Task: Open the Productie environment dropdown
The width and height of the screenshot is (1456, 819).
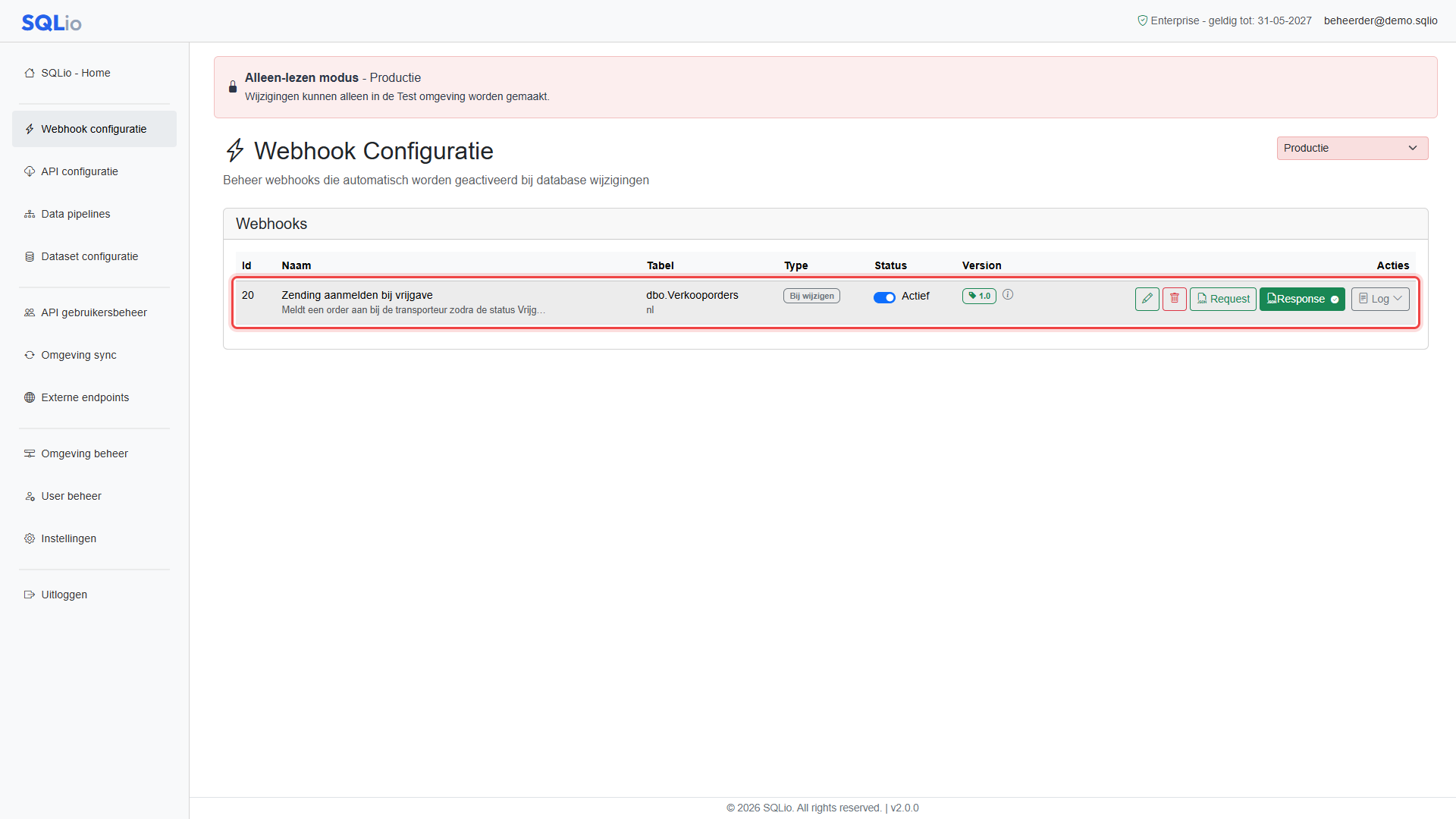Action: tap(1352, 149)
